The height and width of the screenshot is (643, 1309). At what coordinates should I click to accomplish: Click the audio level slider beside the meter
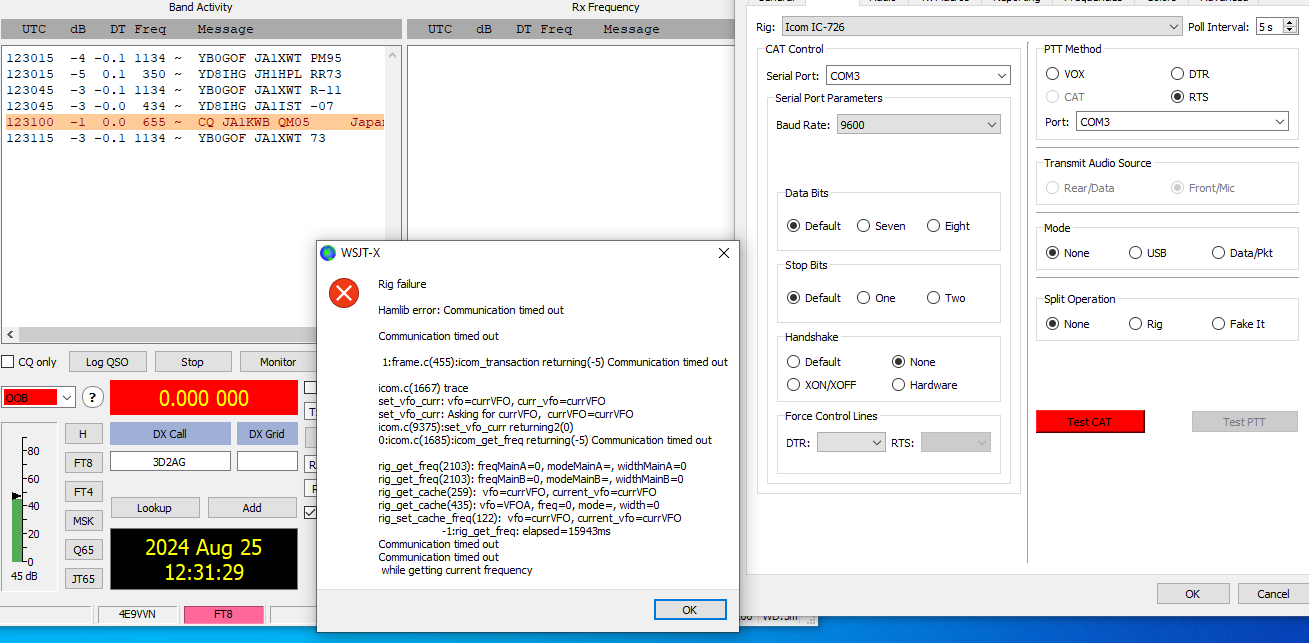(x=15, y=496)
